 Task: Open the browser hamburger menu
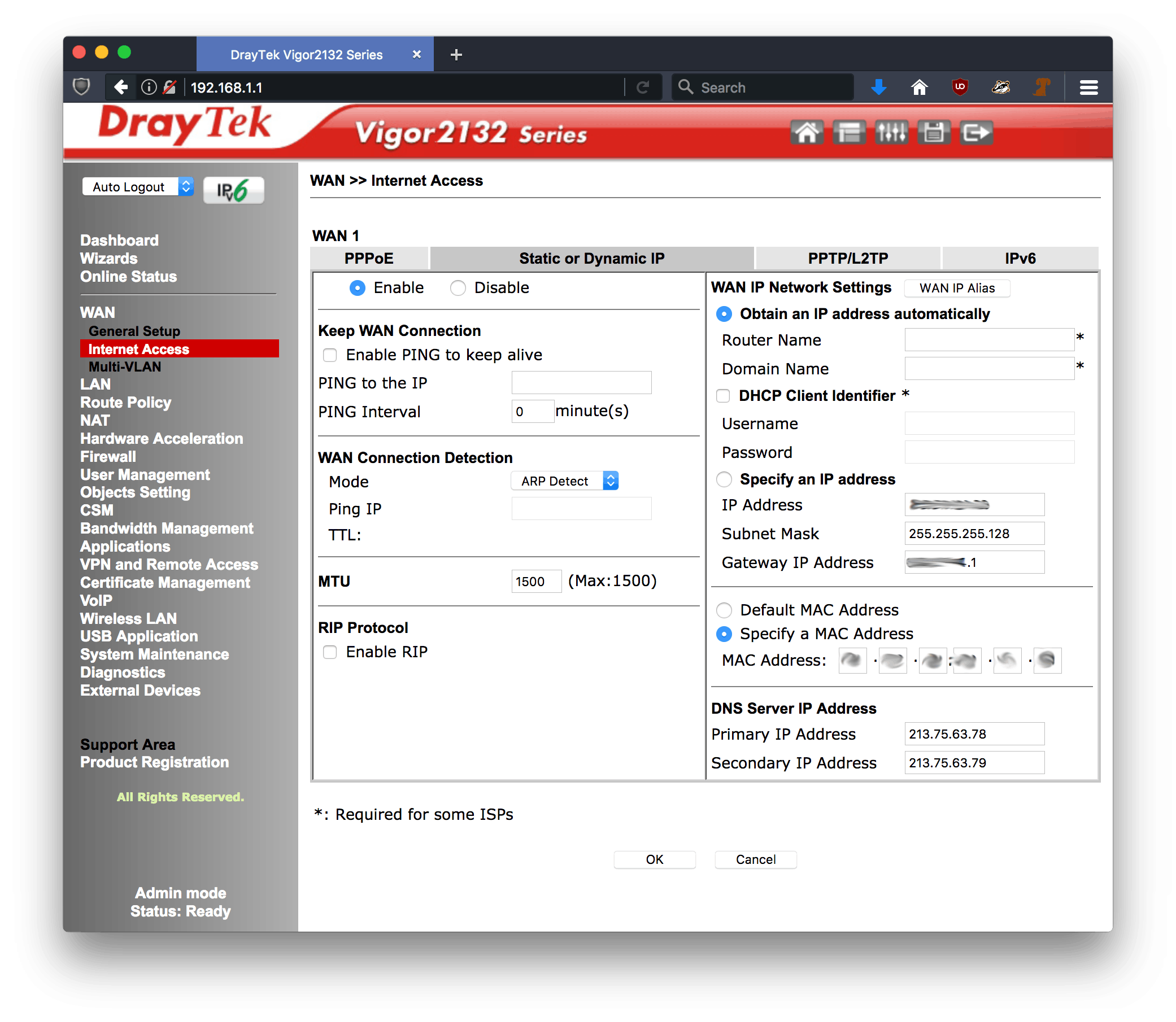tap(1088, 88)
